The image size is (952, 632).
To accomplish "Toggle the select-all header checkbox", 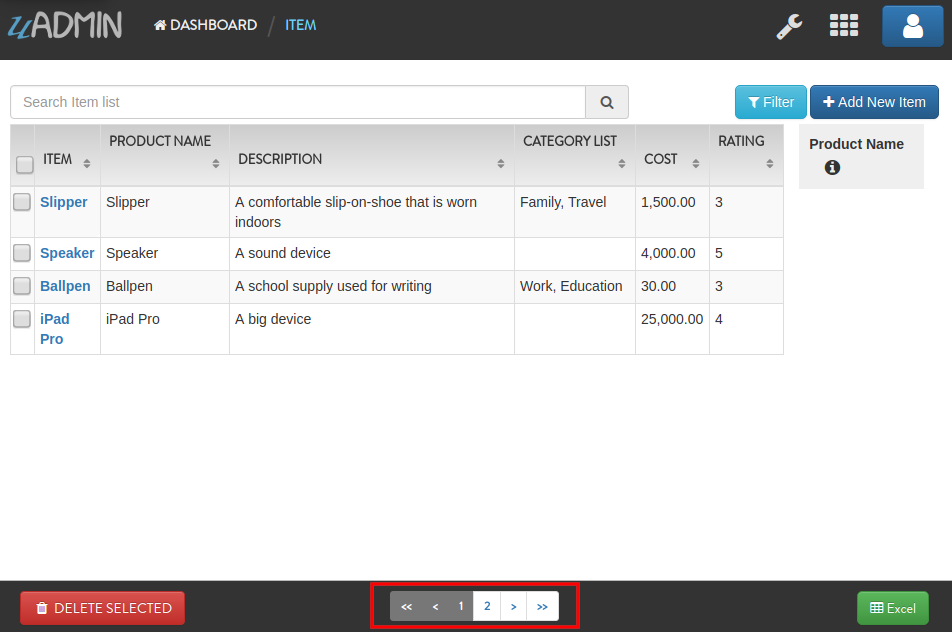I will (24, 165).
